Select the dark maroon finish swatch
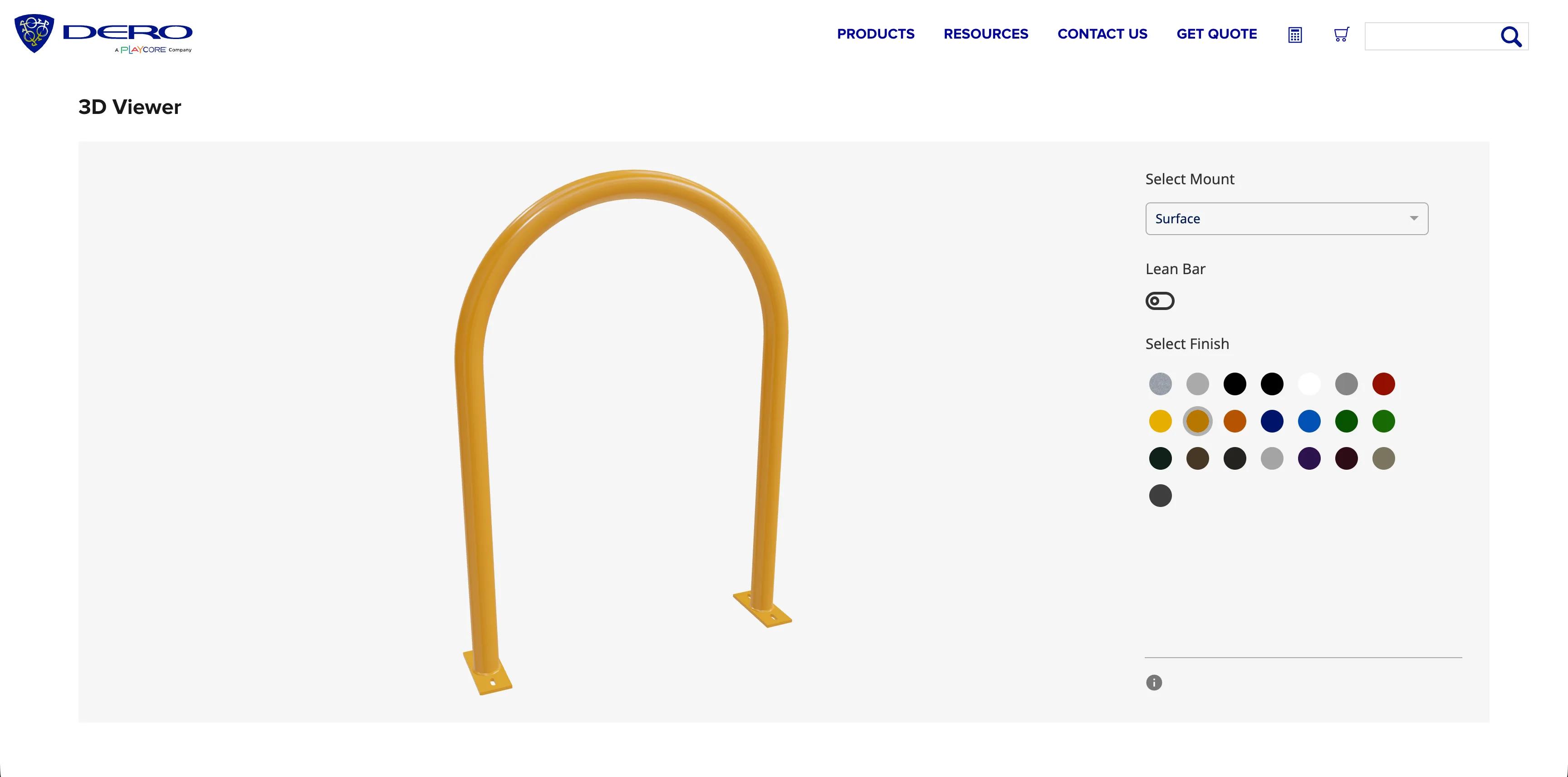The image size is (1568, 777). [x=1347, y=458]
